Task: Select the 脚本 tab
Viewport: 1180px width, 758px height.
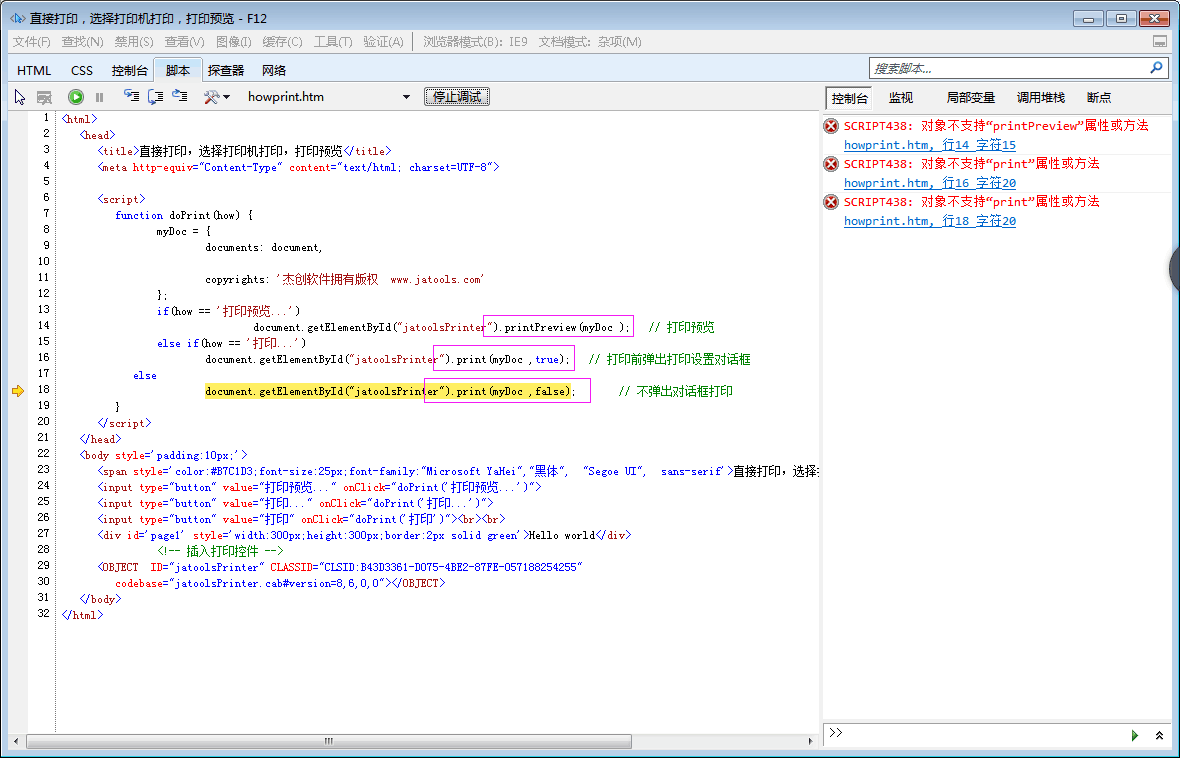Action: [178, 70]
